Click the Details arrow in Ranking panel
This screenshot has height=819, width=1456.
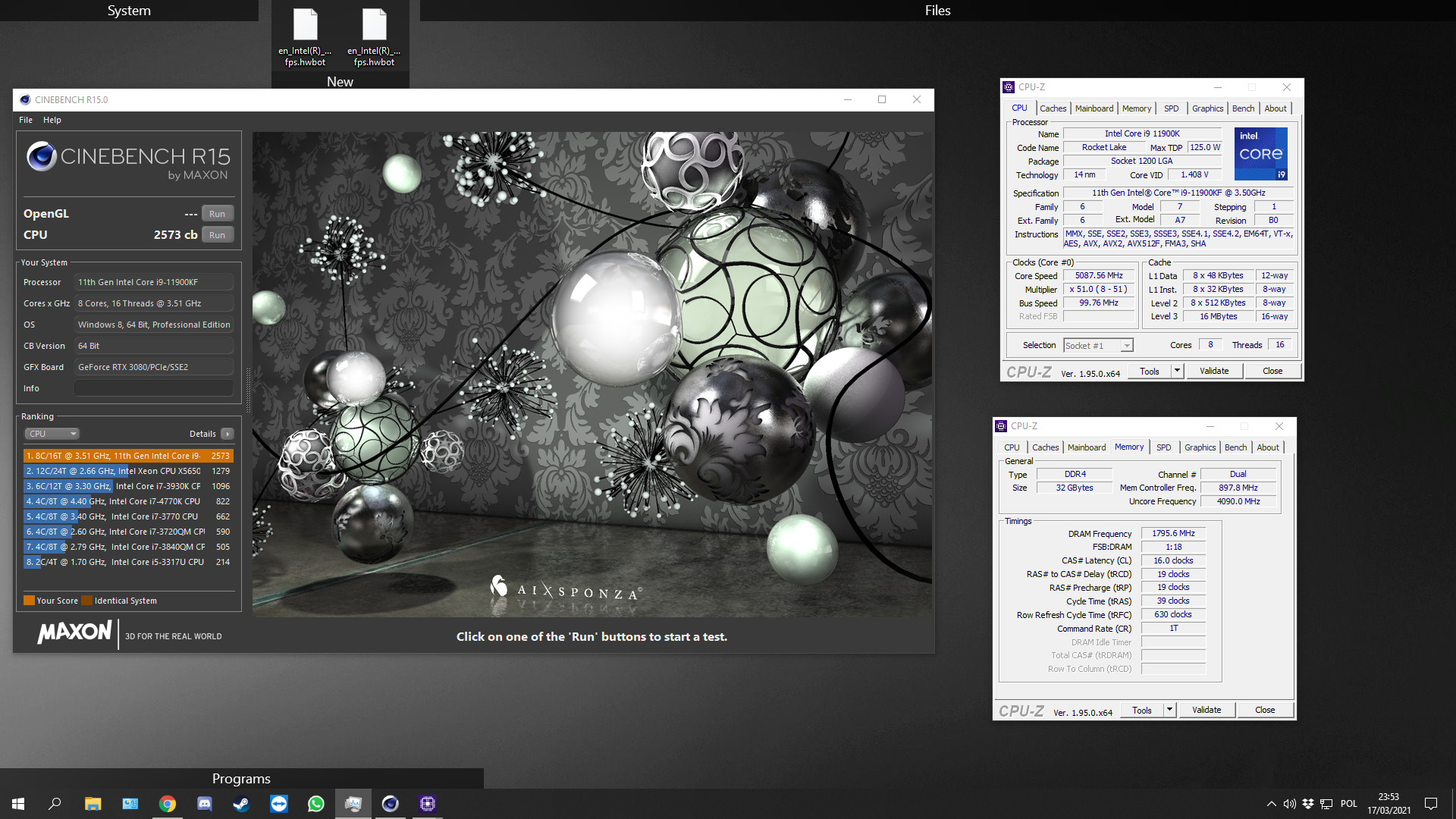(227, 434)
